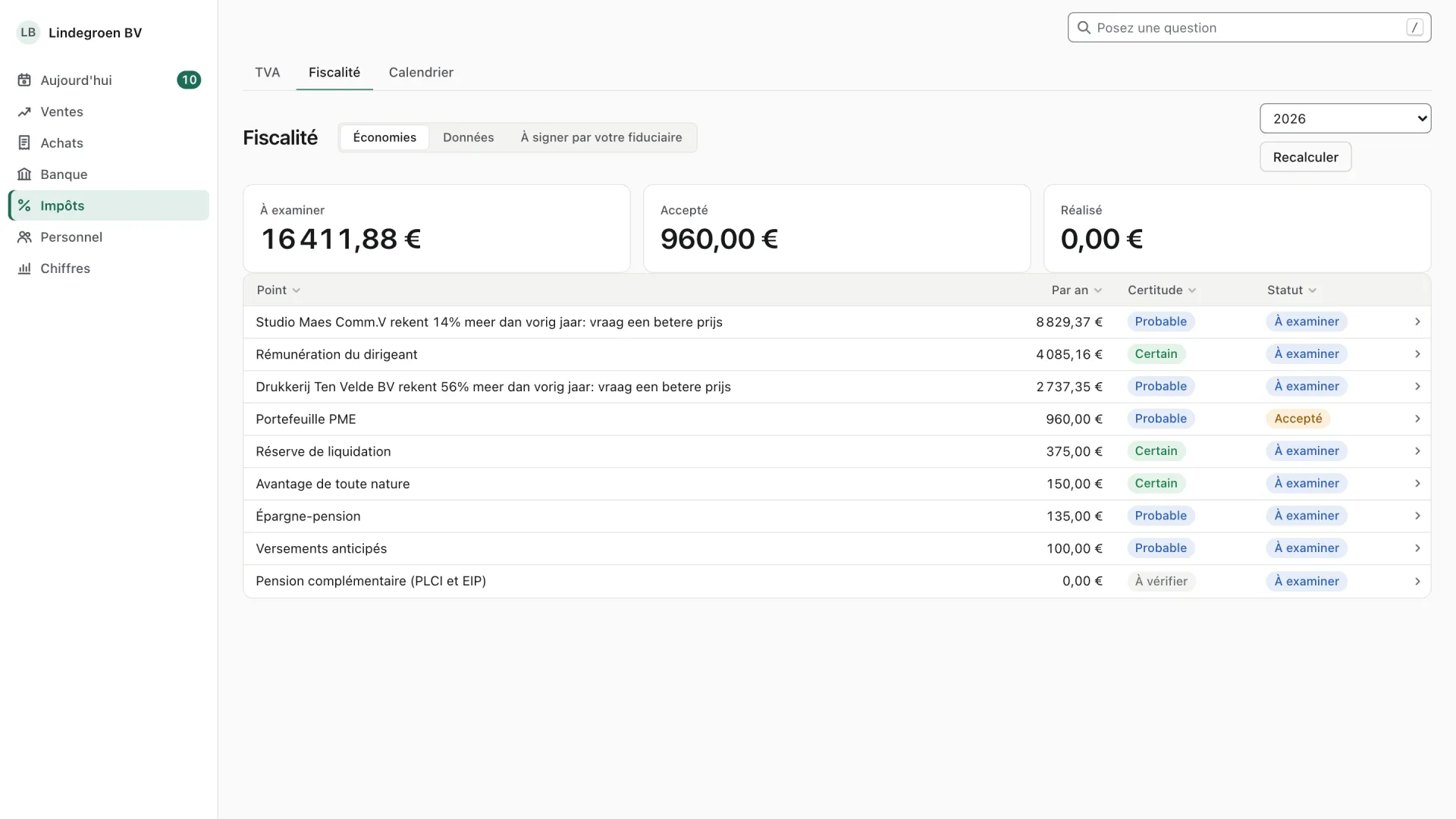The height and width of the screenshot is (819, 1456).
Task: Click the Ventes trend arrow icon
Action: click(x=24, y=111)
